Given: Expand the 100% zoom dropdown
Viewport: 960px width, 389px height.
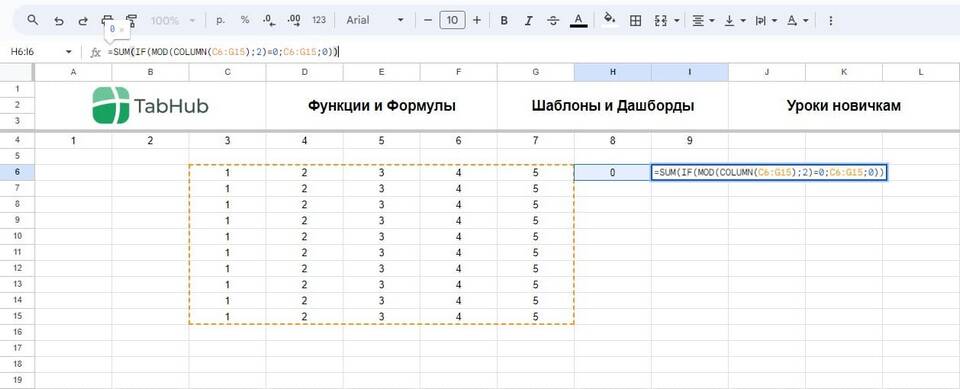Looking at the screenshot, I should point(173,20).
